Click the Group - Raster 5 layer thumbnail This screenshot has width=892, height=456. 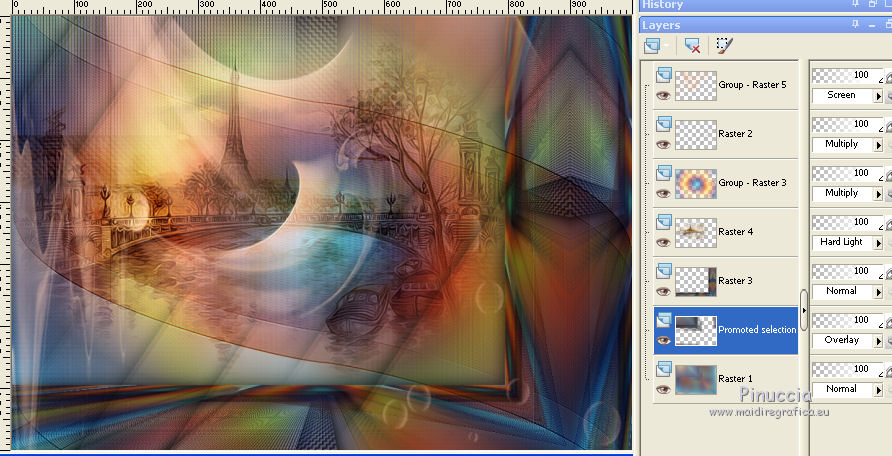coord(695,85)
